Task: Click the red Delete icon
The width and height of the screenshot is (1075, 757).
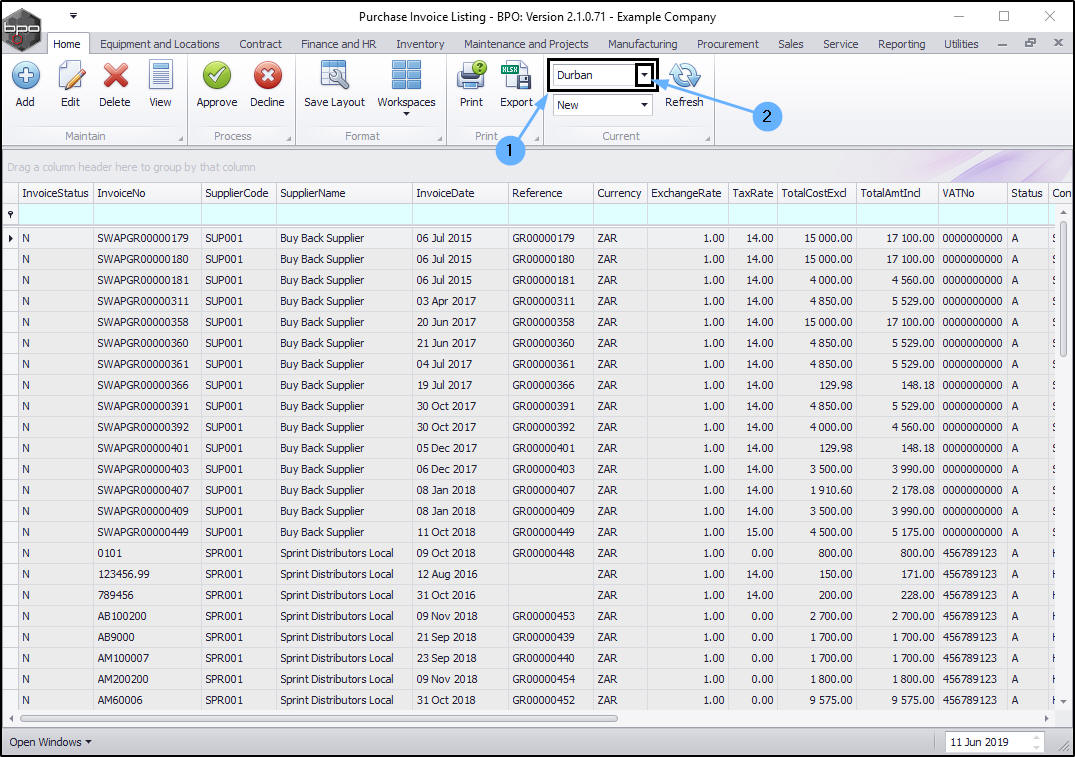Action: 115,77
